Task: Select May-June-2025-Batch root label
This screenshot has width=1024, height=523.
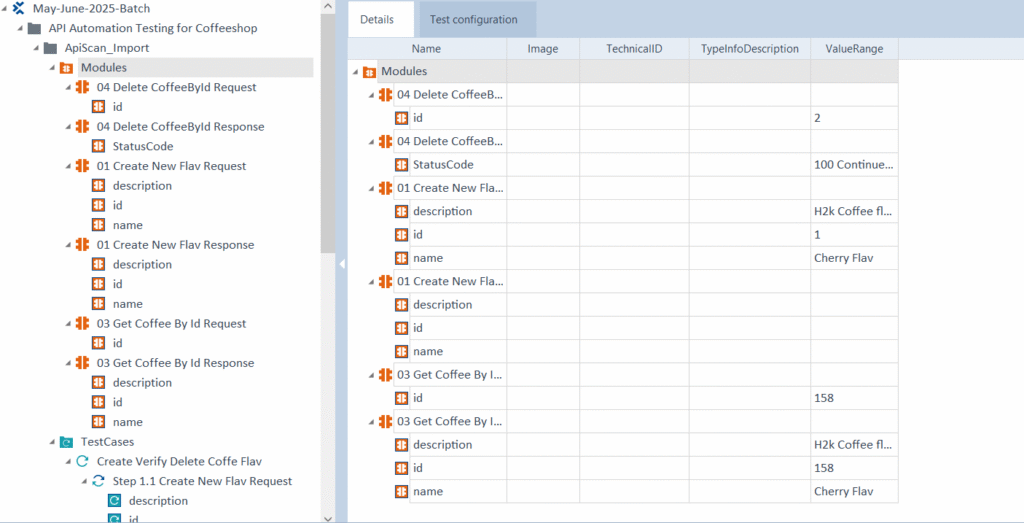Action: coord(91,9)
